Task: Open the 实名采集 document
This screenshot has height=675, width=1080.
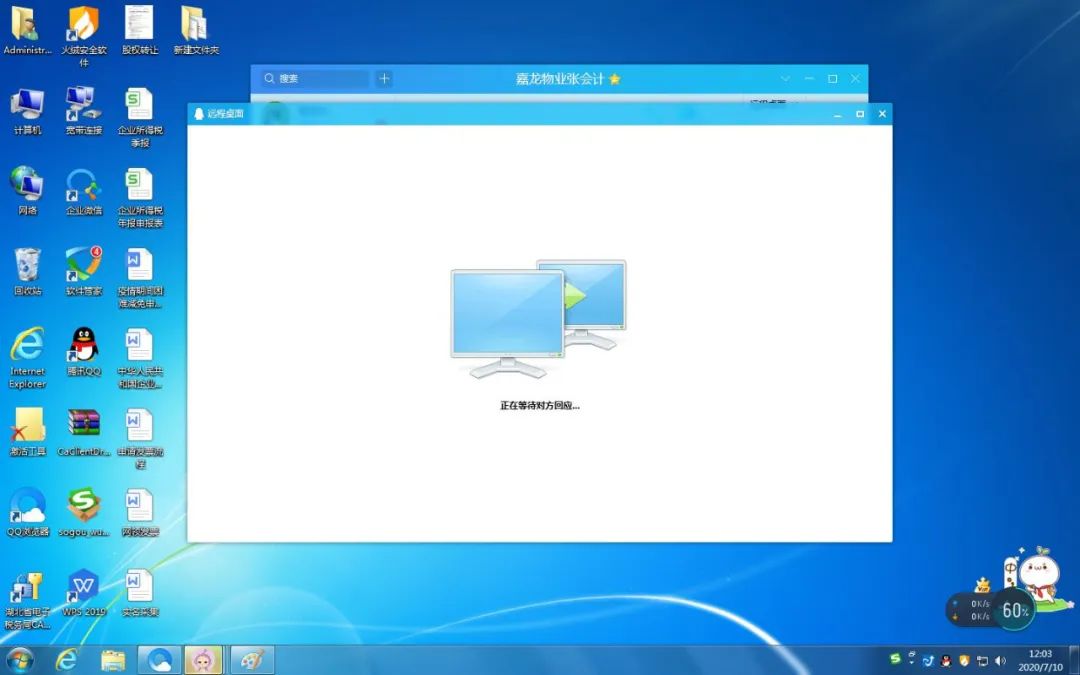Action: pos(140,593)
